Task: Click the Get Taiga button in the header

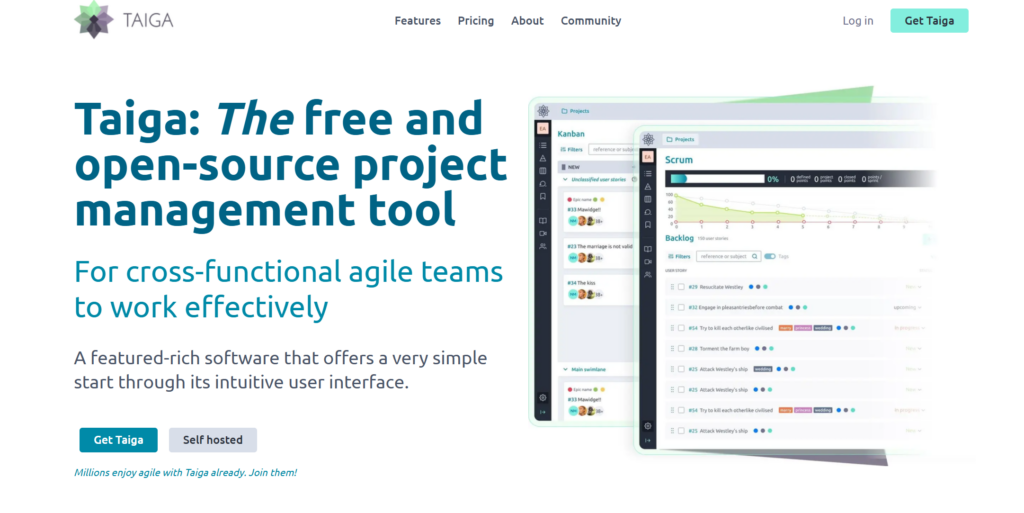Action: [929, 21]
